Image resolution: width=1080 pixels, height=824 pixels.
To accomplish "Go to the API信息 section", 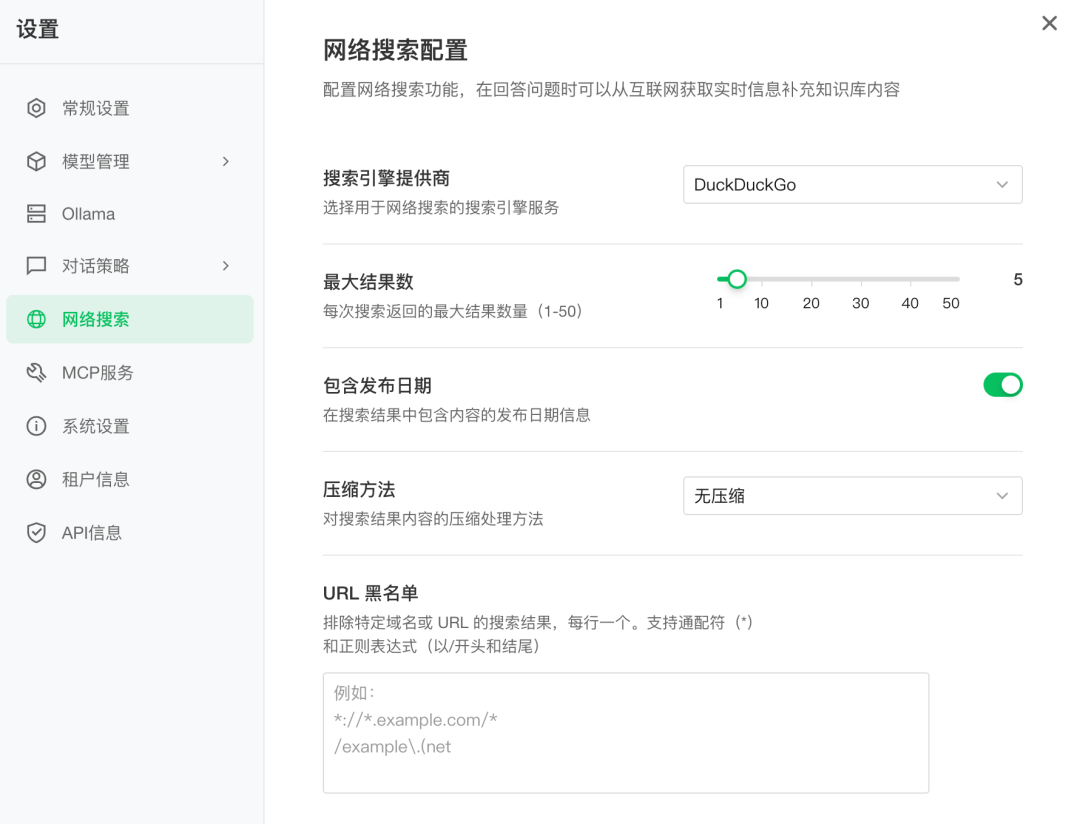I will point(92,533).
